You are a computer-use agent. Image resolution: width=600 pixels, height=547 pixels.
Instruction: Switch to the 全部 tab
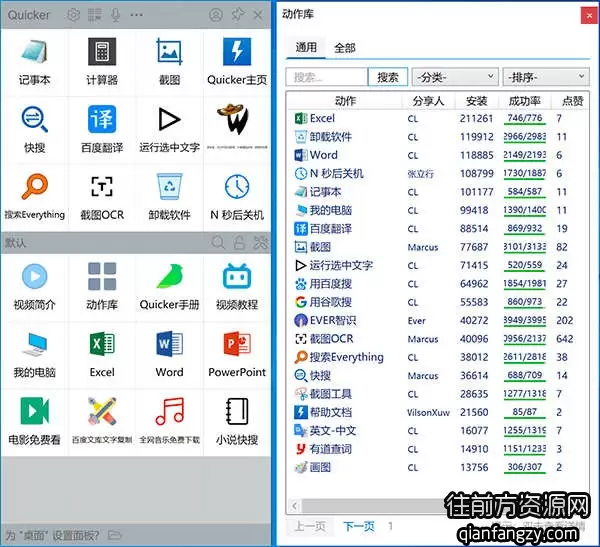[x=344, y=48]
